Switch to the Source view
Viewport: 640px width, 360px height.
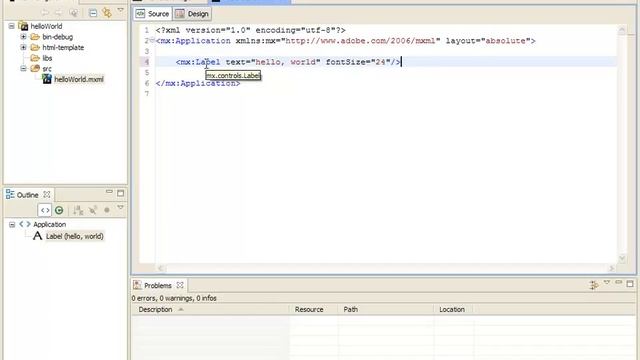153,14
